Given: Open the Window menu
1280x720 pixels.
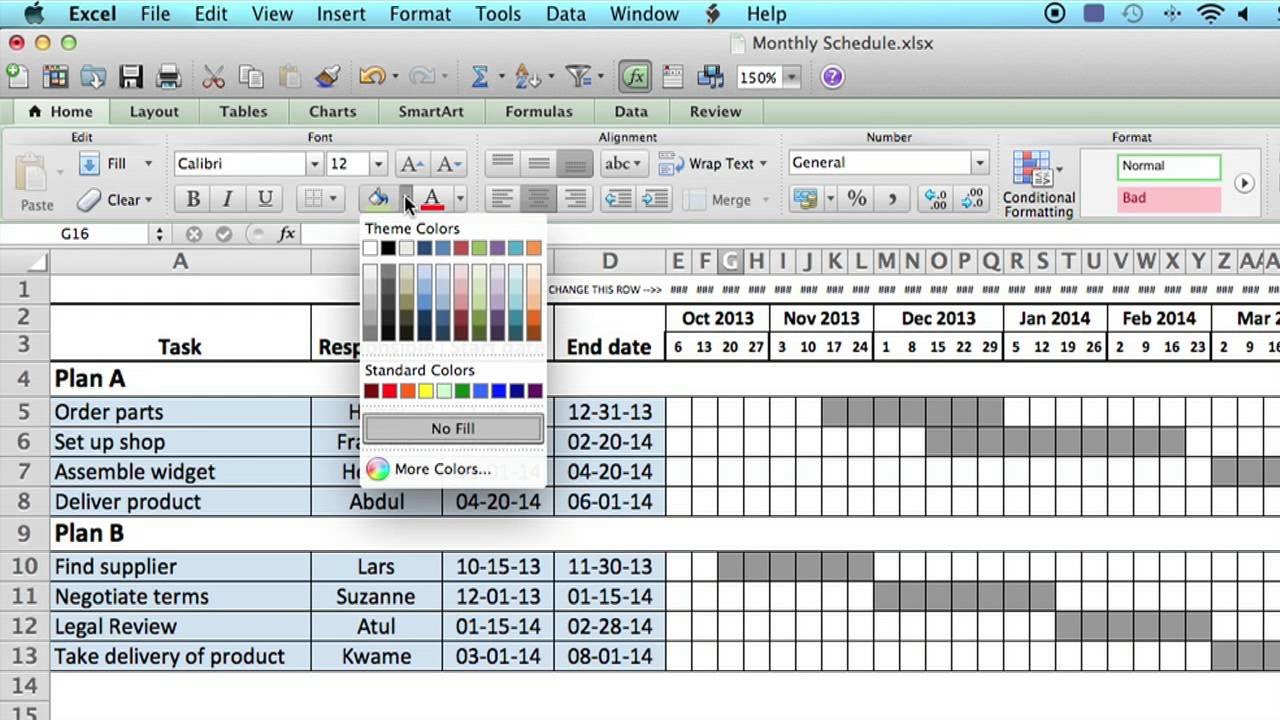Looking at the screenshot, I should pyautogui.click(x=644, y=14).
